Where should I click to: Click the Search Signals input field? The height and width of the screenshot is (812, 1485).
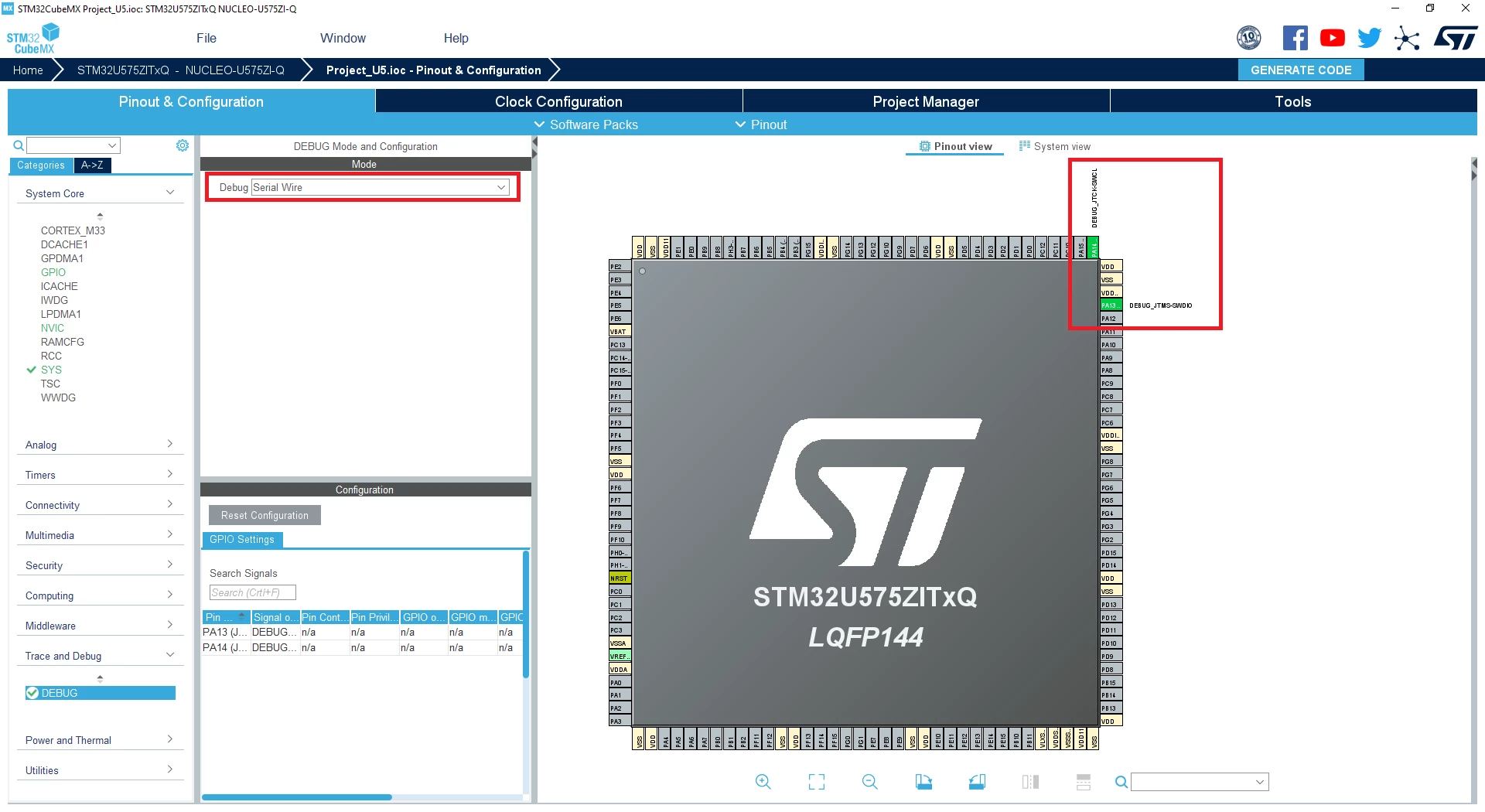click(x=253, y=592)
